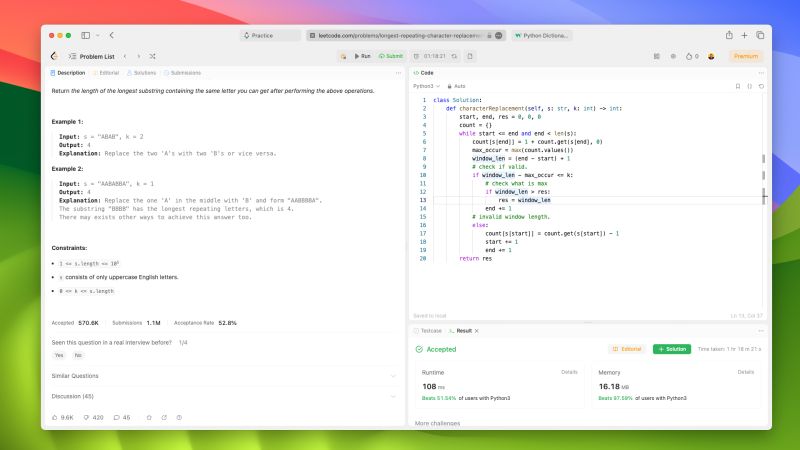Viewport: 800px width, 450px height.
Task: Open the help question-mark icon
Action: 179,417
